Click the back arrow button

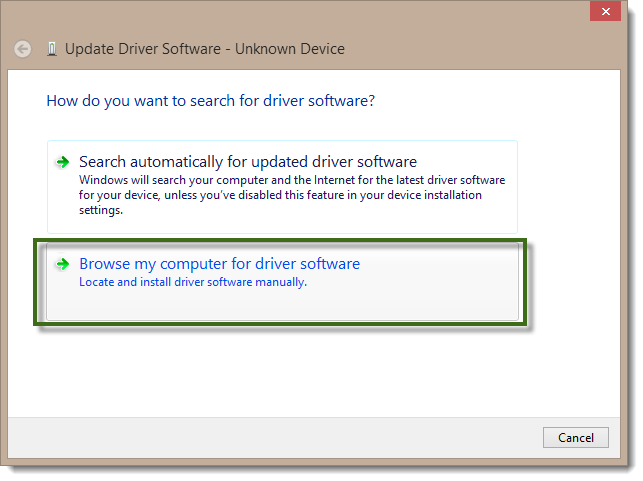tap(23, 49)
